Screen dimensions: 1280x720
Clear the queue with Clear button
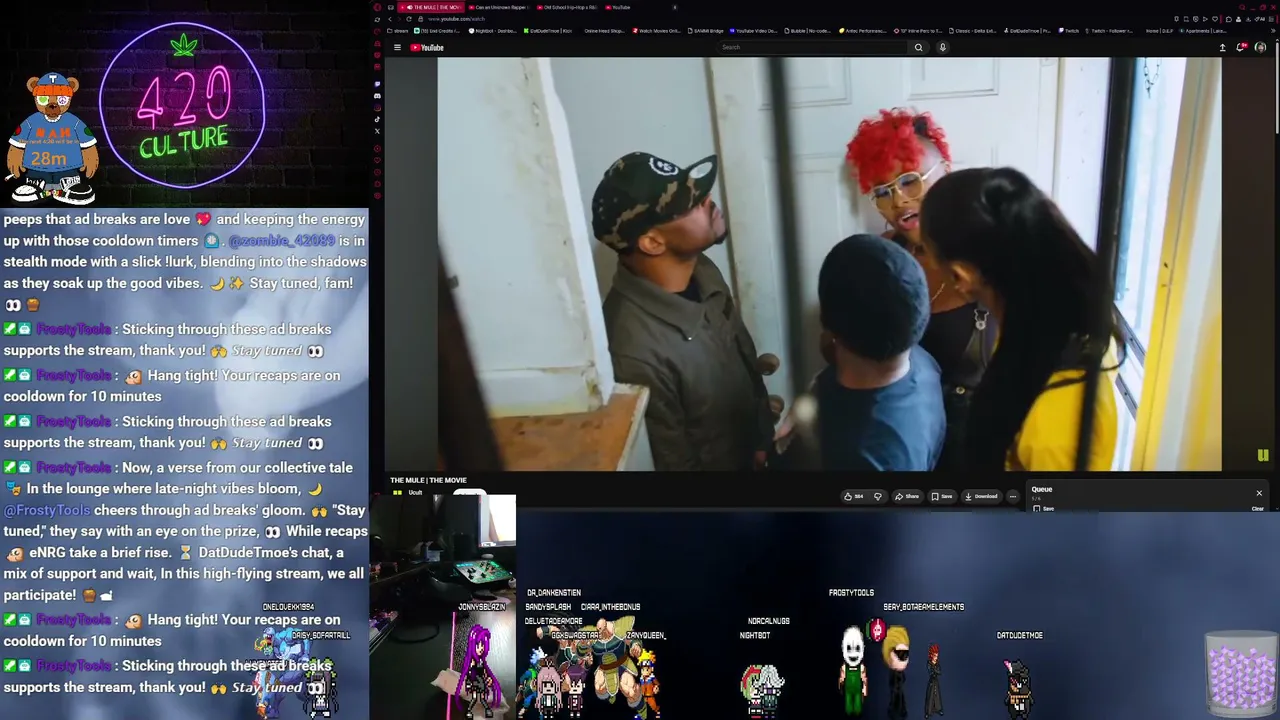(1258, 508)
